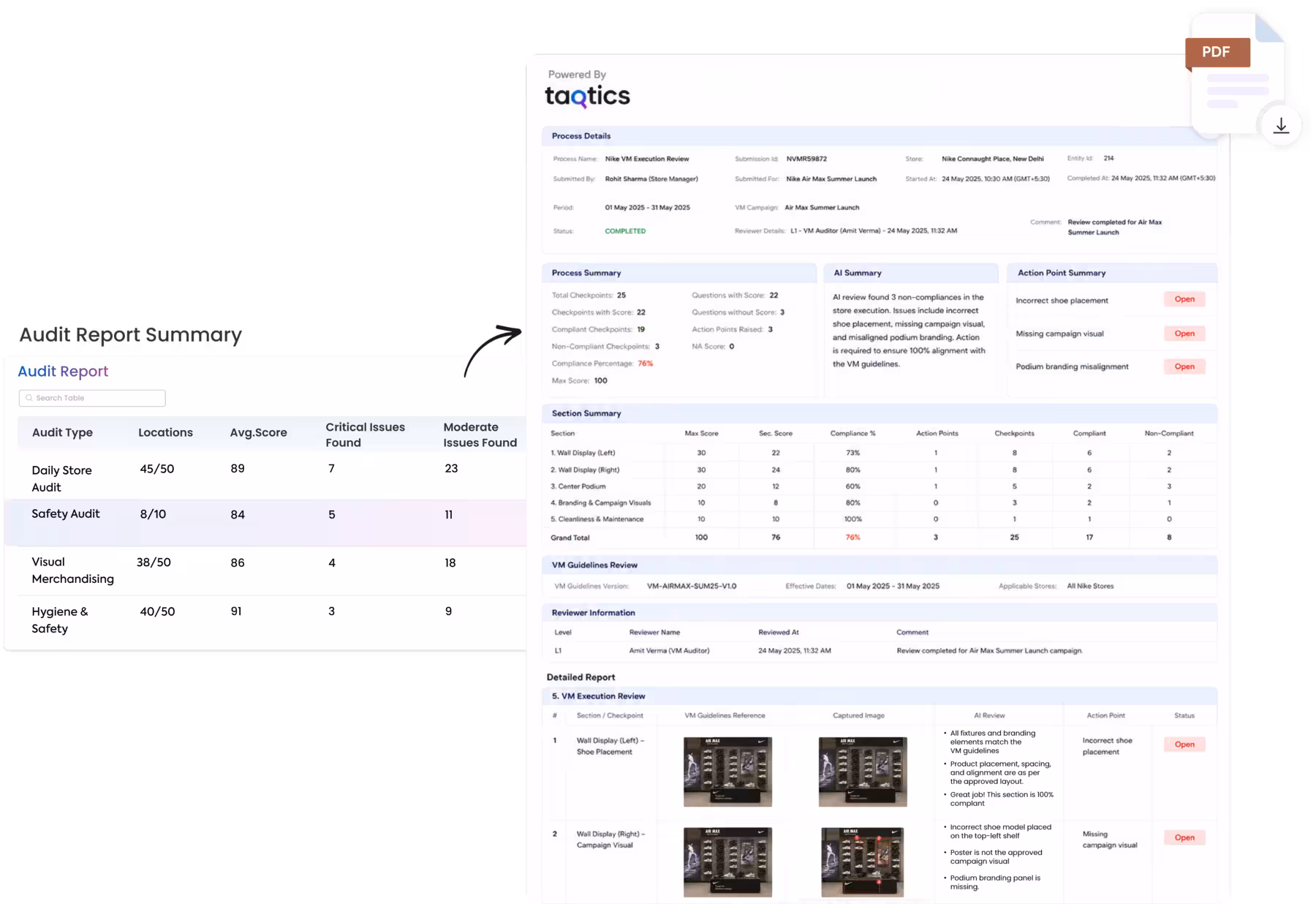The height and width of the screenshot is (904, 1316).
Task: Select the 5. Cleanliness & Maintenance row
Action: pos(880,519)
